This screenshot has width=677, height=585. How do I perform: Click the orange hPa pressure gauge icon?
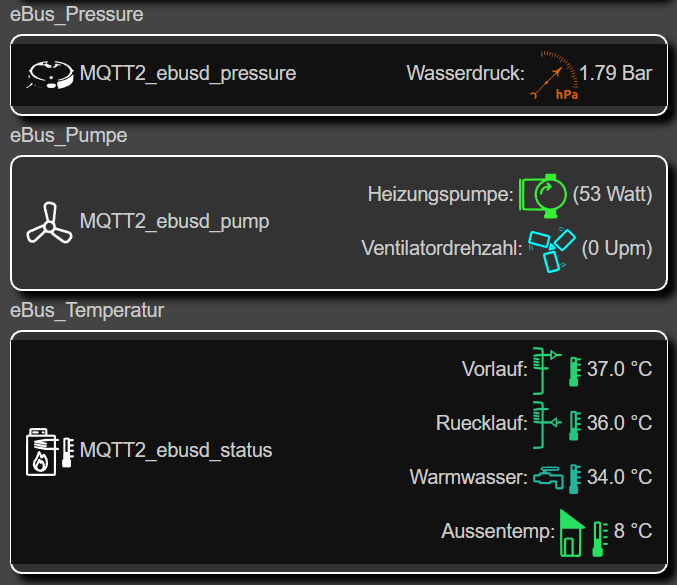554,75
